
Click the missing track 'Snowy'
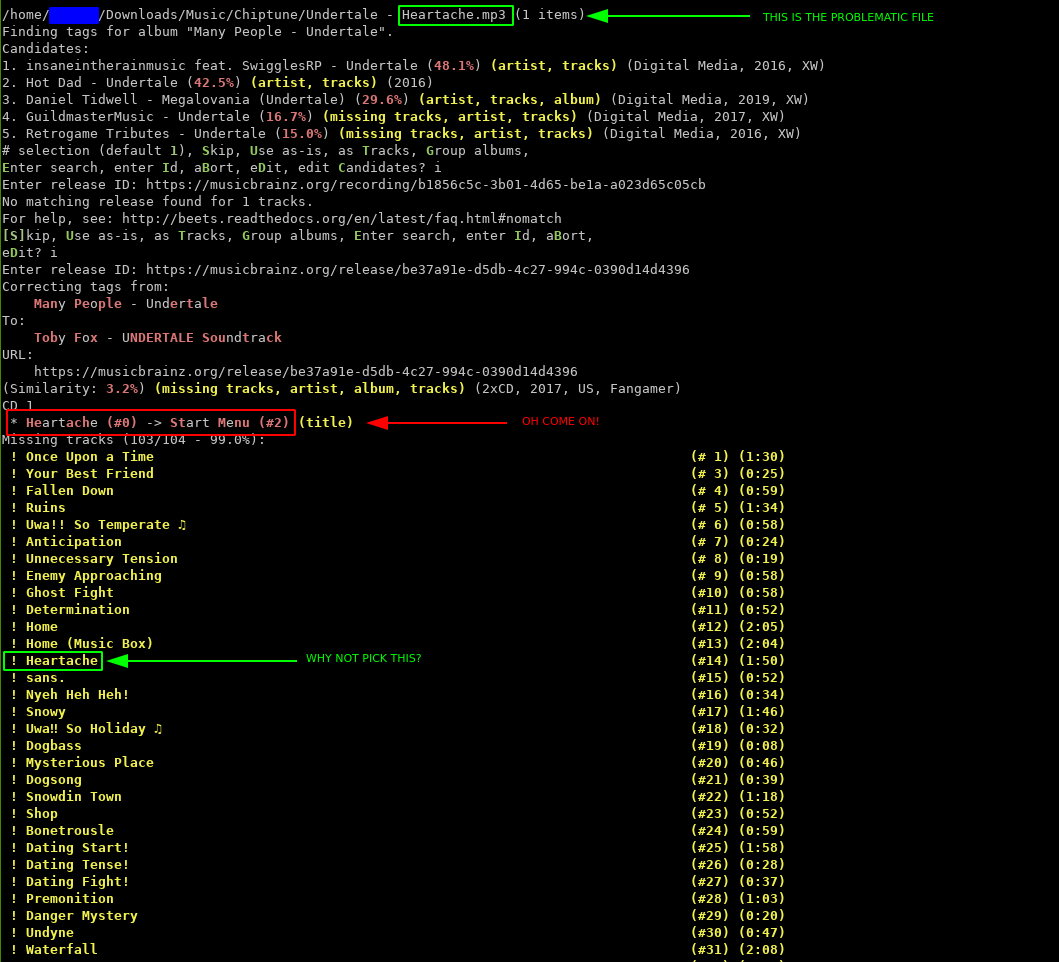click(45, 711)
